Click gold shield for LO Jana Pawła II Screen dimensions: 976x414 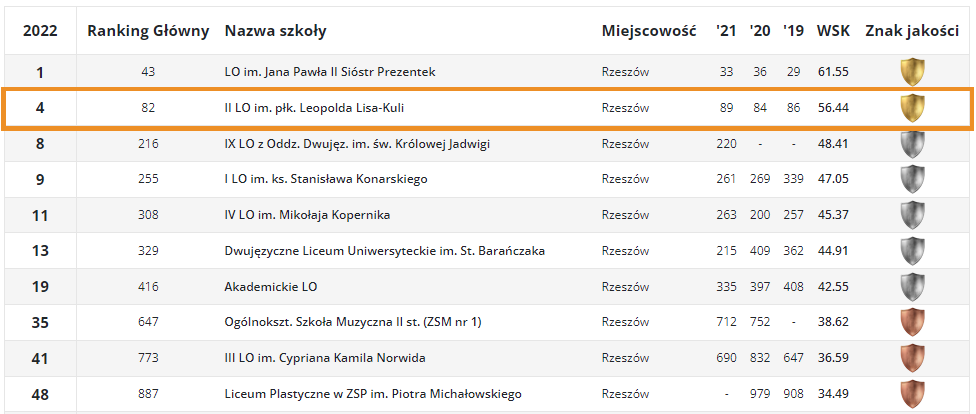(x=913, y=72)
